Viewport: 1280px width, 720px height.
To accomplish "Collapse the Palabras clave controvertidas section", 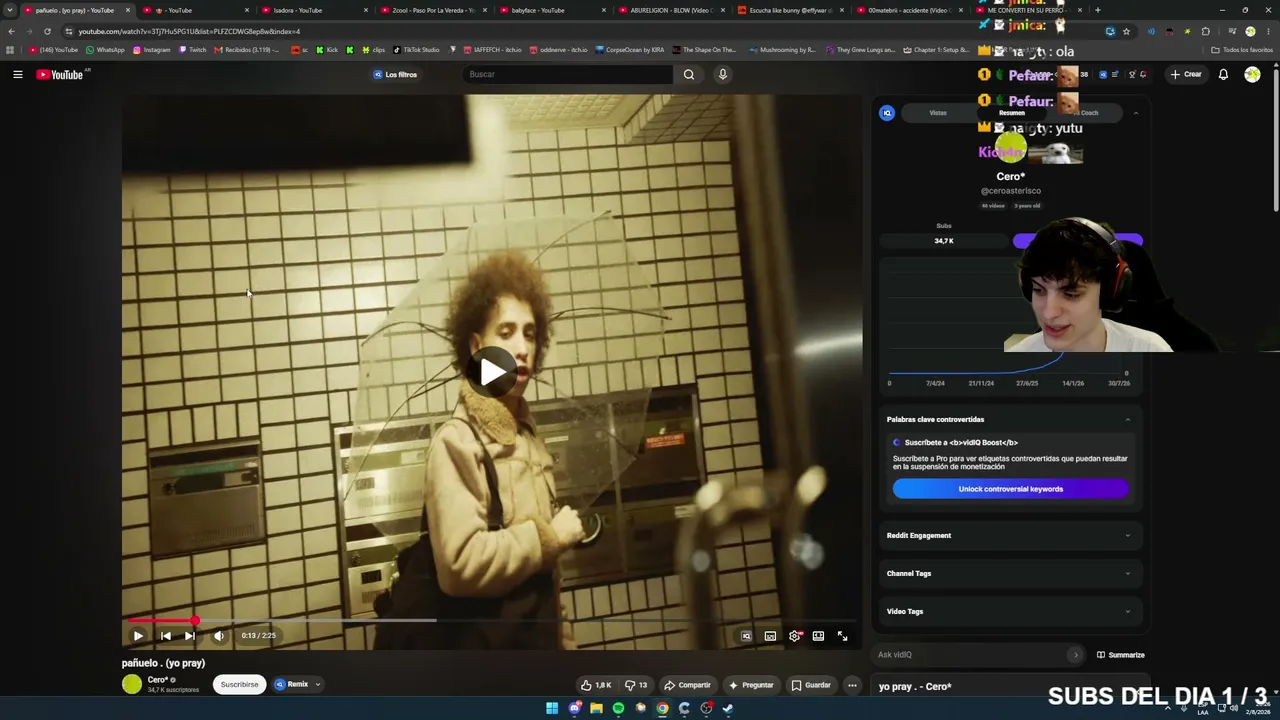I will [x=1128, y=420].
